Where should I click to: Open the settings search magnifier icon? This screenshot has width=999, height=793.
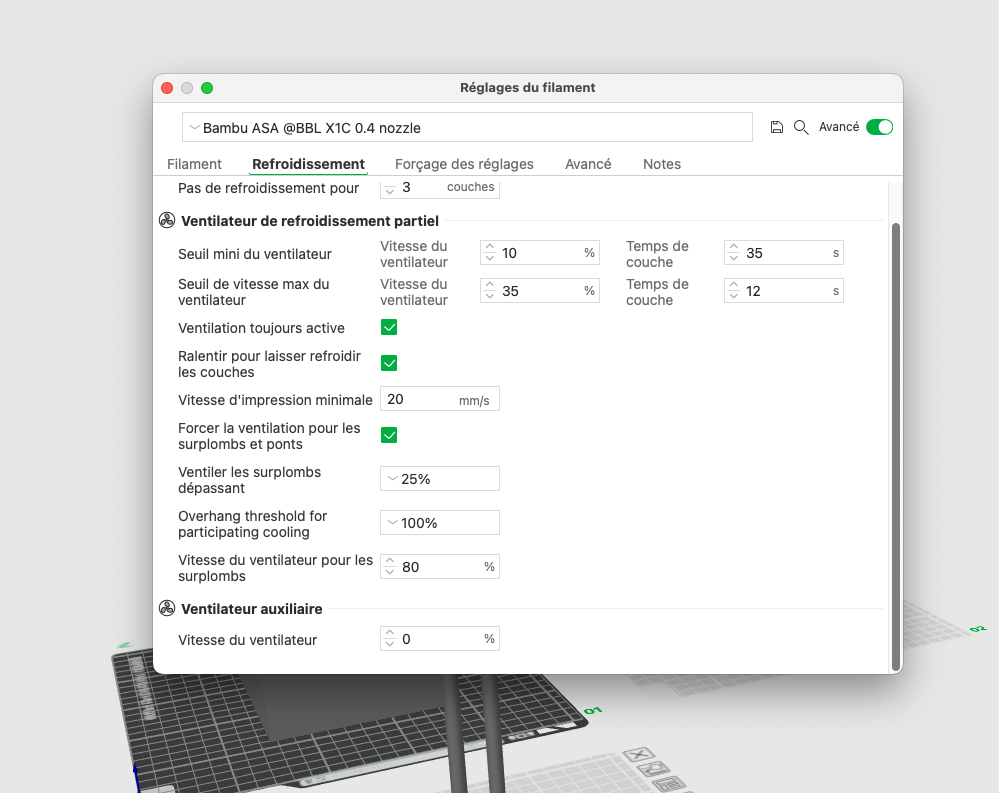click(801, 127)
